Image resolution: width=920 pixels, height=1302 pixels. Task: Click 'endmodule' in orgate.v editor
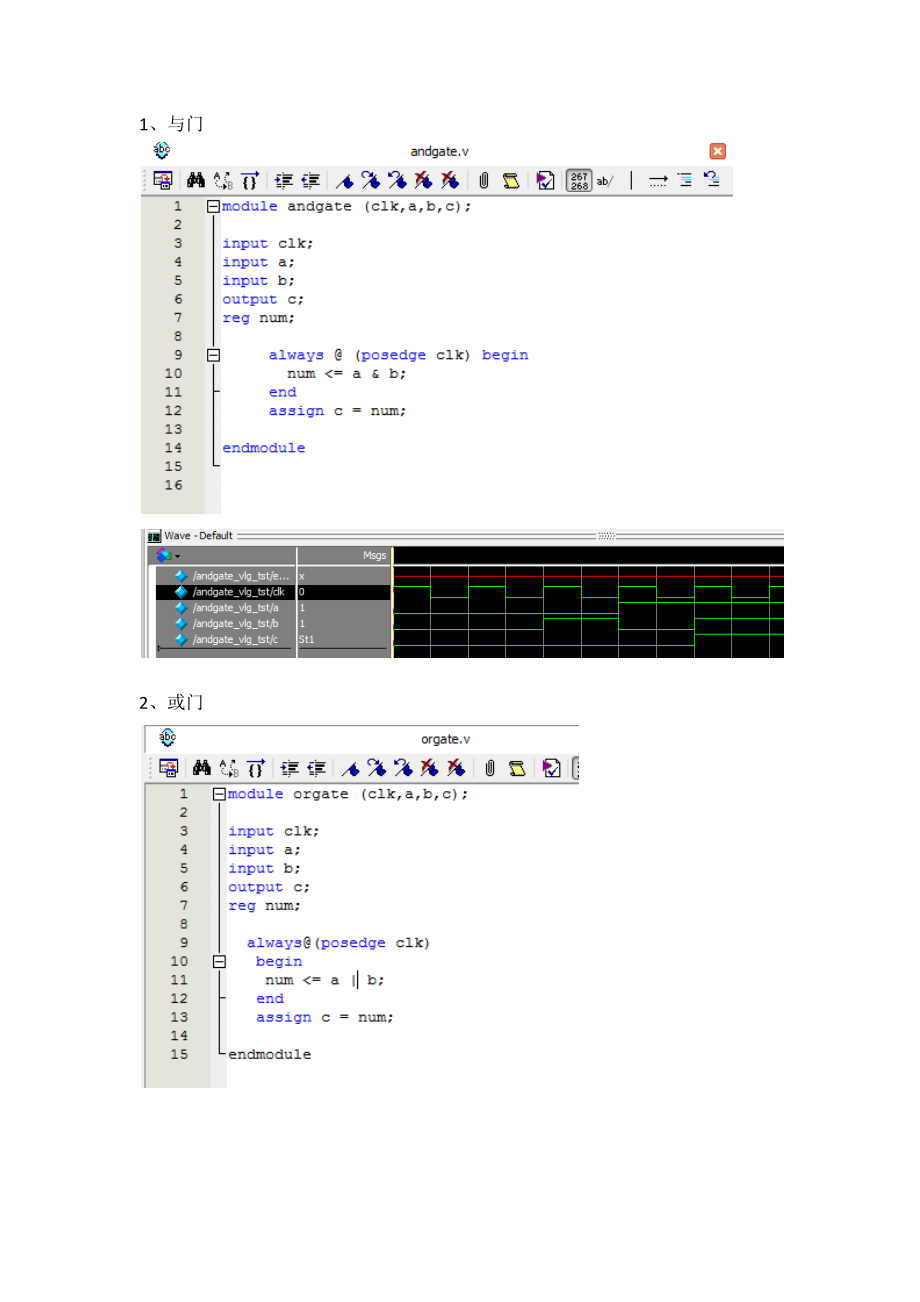[269, 1054]
